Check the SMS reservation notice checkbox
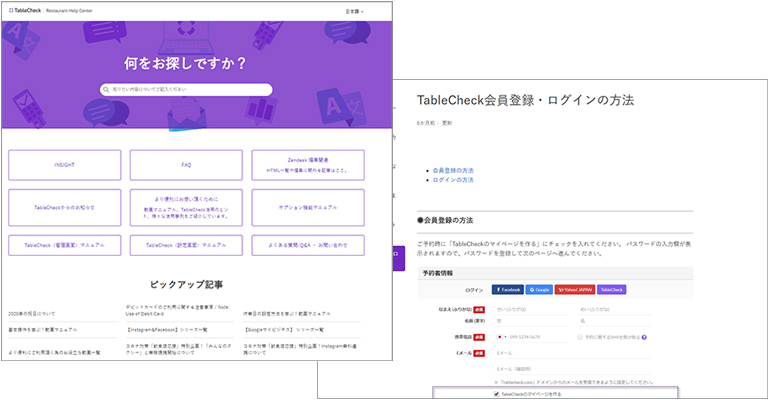 (580, 337)
